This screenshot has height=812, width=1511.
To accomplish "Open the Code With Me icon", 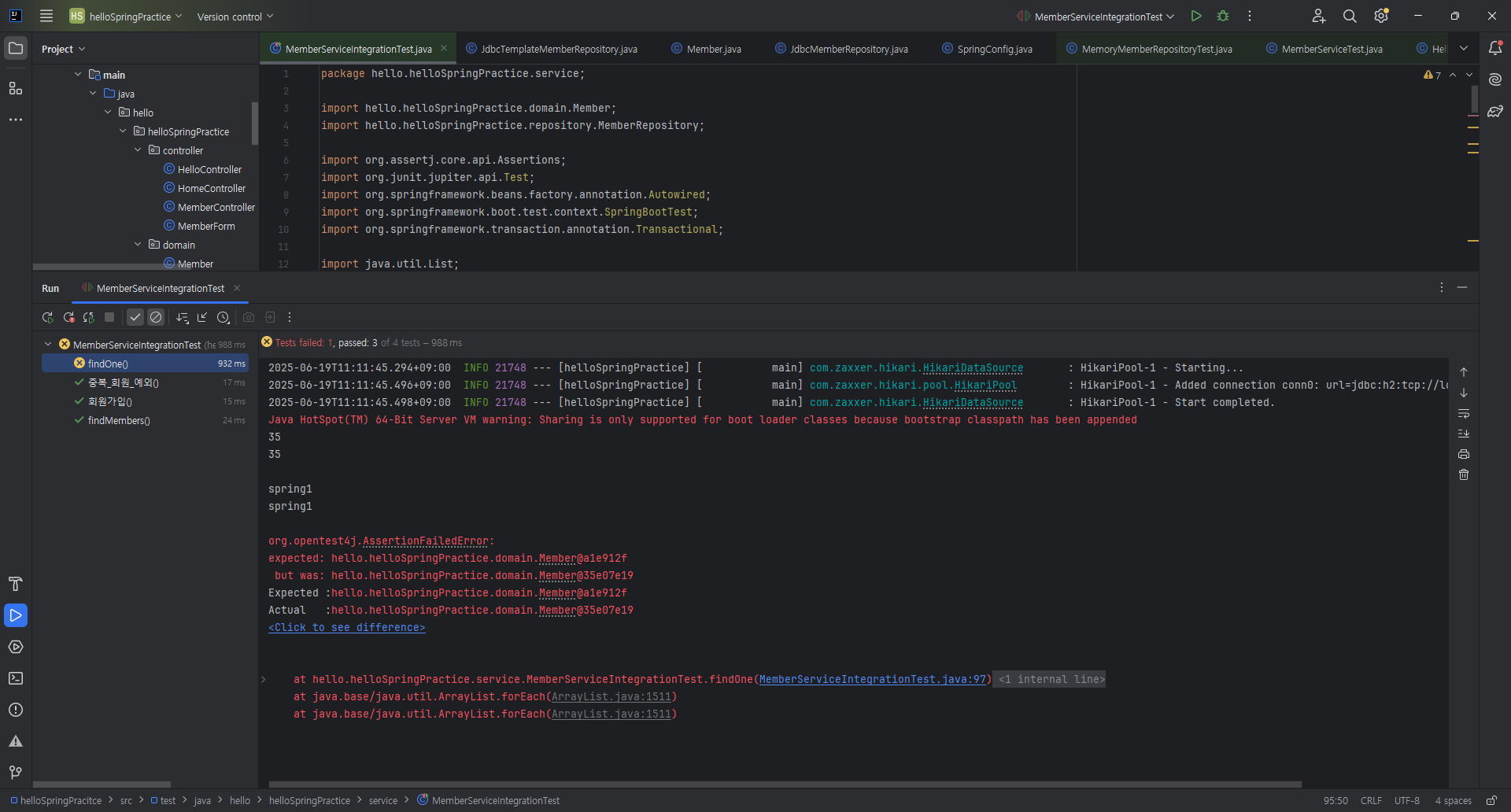I will tap(1318, 16).
